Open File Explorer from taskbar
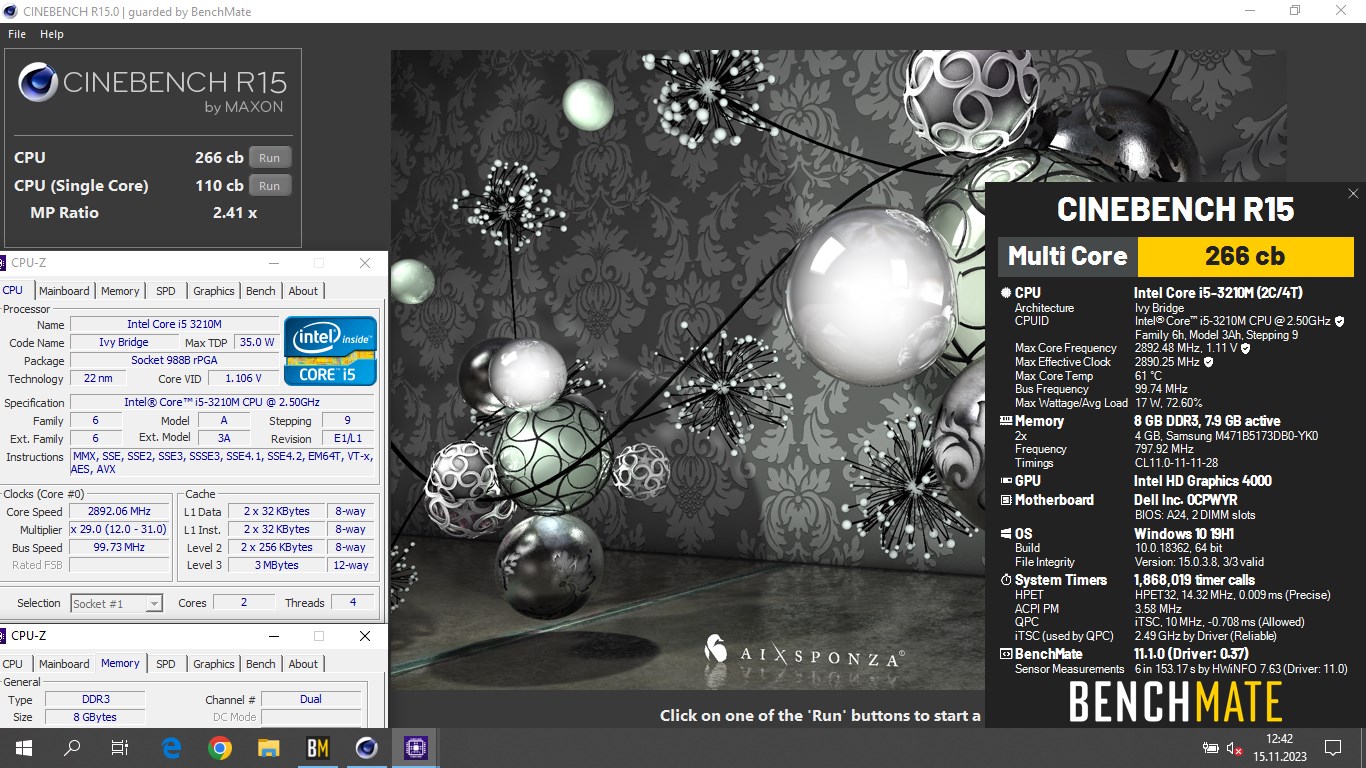This screenshot has height=768, width=1366. point(268,747)
